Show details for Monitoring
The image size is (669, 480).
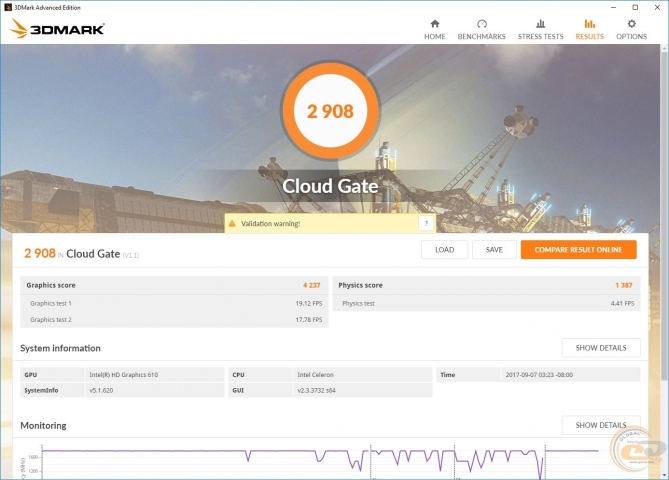601,425
